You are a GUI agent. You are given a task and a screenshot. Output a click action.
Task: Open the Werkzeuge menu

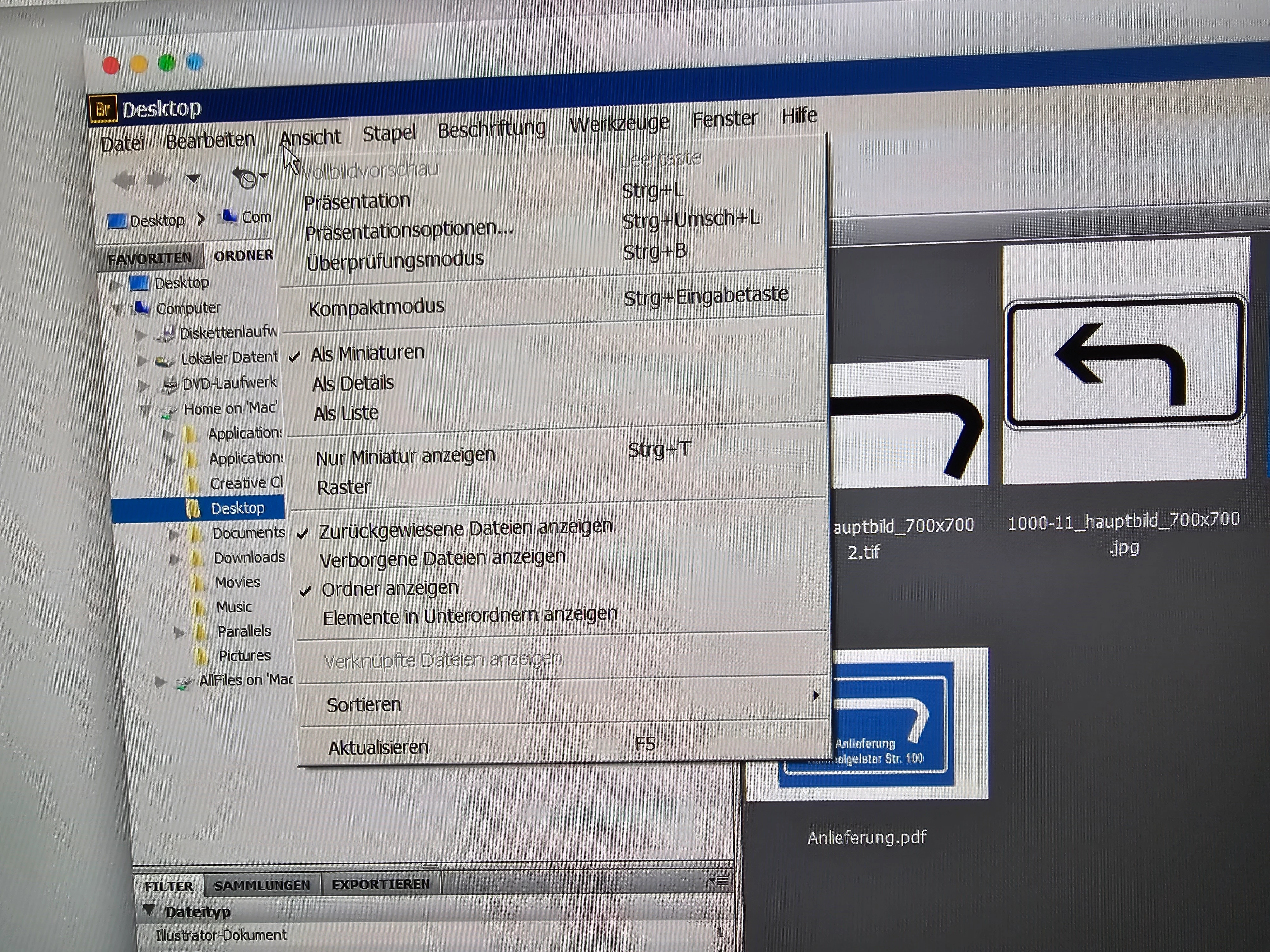coord(619,123)
